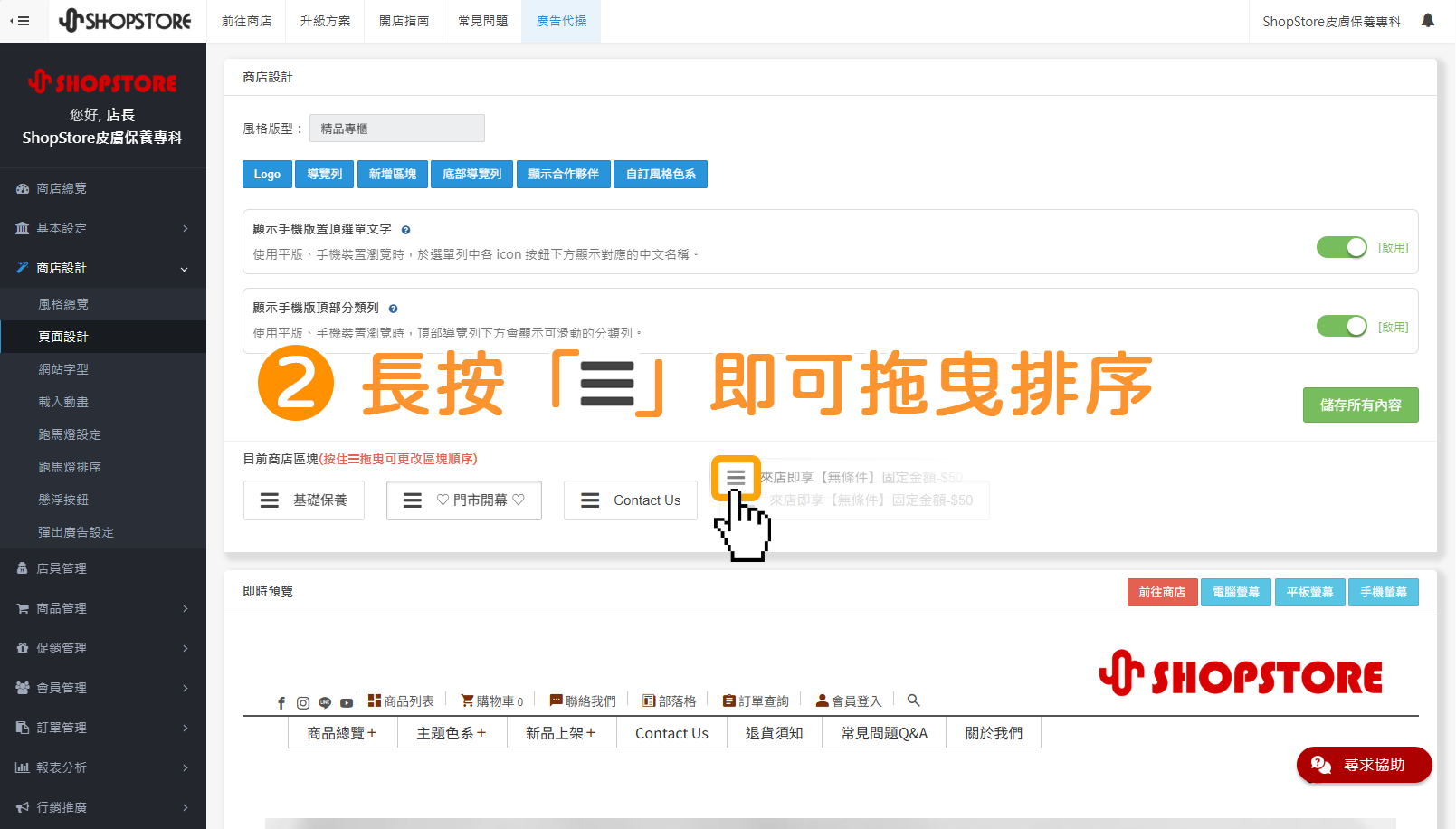Click drag handle of Contact Us block
Image resolution: width=1456 pixels, height=829 pixels.
[x=590, y=500]
